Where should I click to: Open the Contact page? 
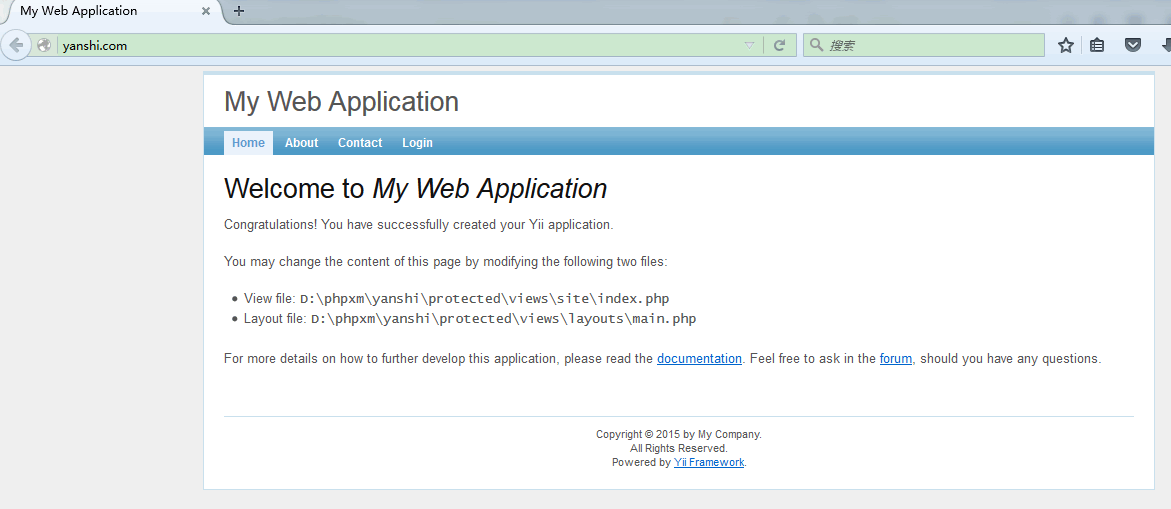click(360, 143)
